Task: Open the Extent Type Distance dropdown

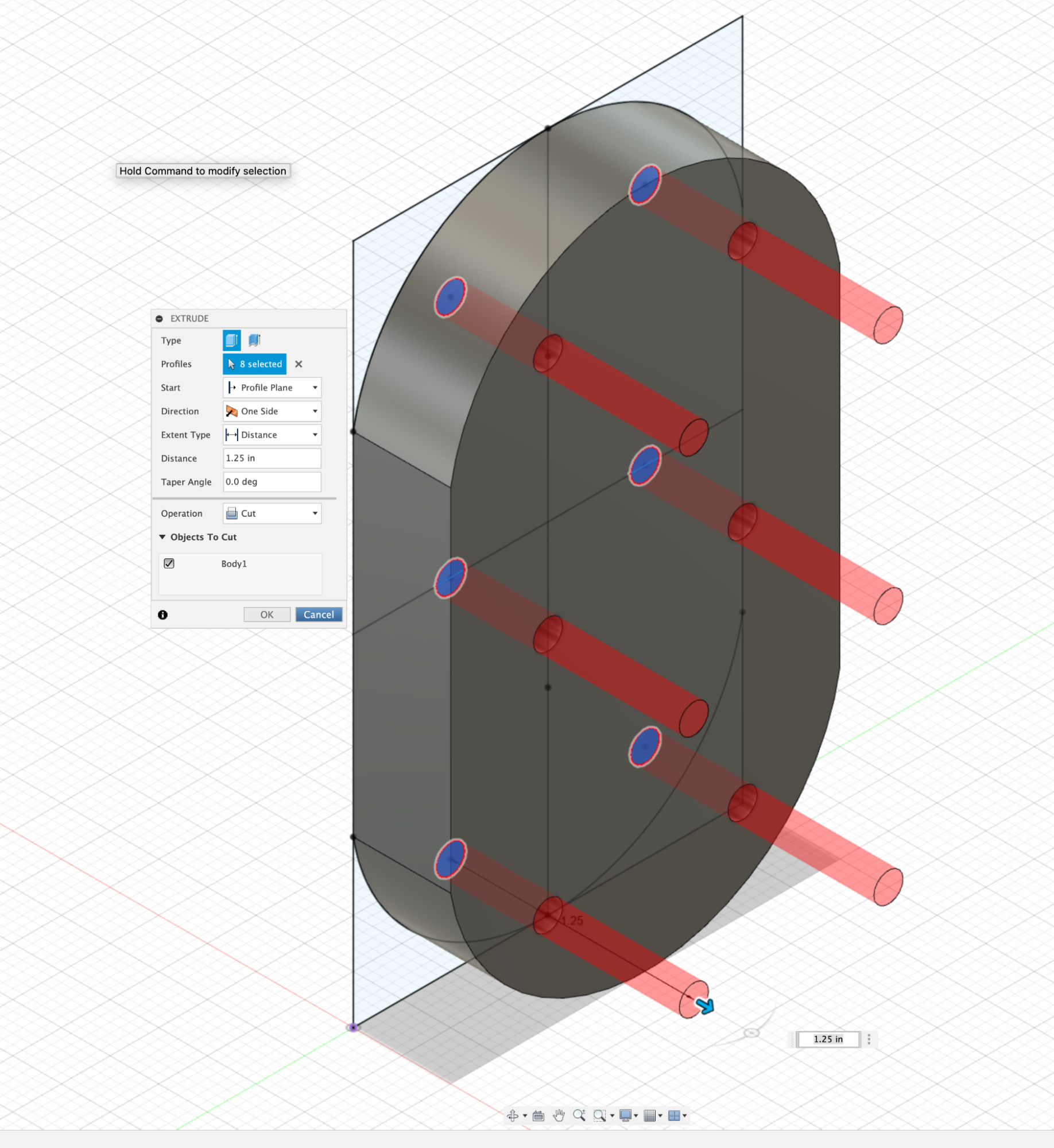Action: point(272,435)
